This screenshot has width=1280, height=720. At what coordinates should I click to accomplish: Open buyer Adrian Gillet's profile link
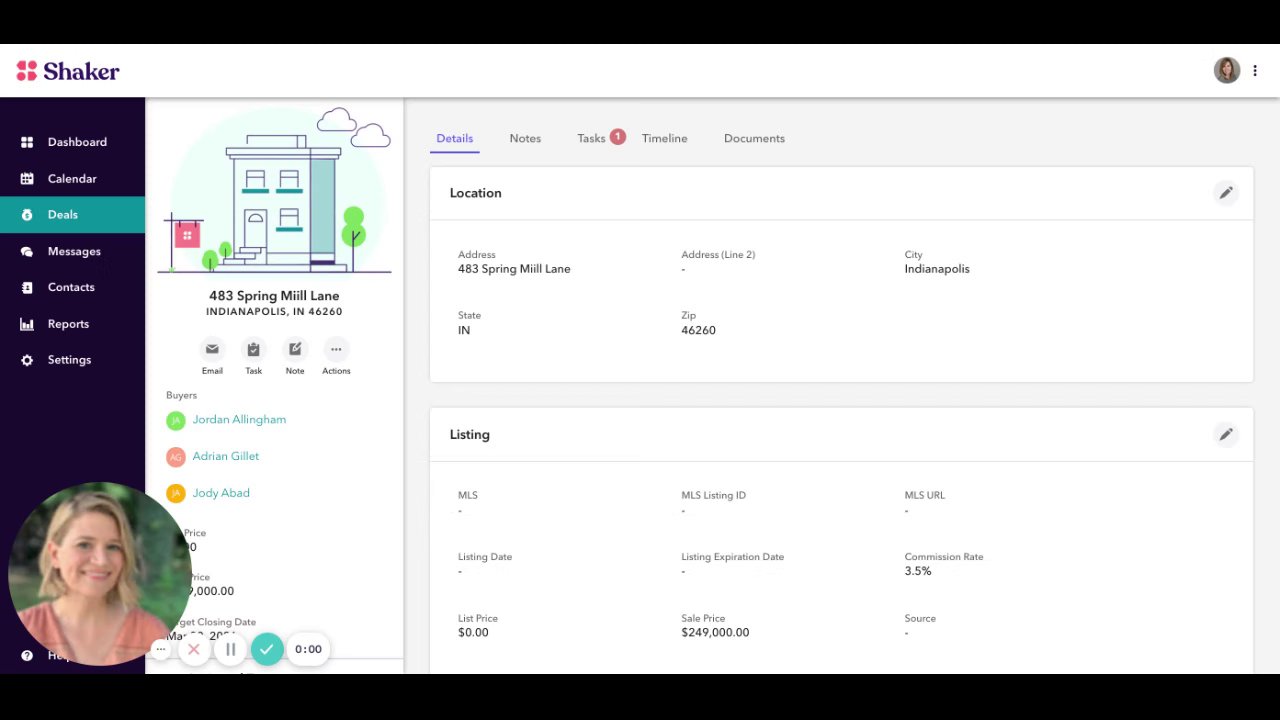pyautogui.click(x=226, y=456)
